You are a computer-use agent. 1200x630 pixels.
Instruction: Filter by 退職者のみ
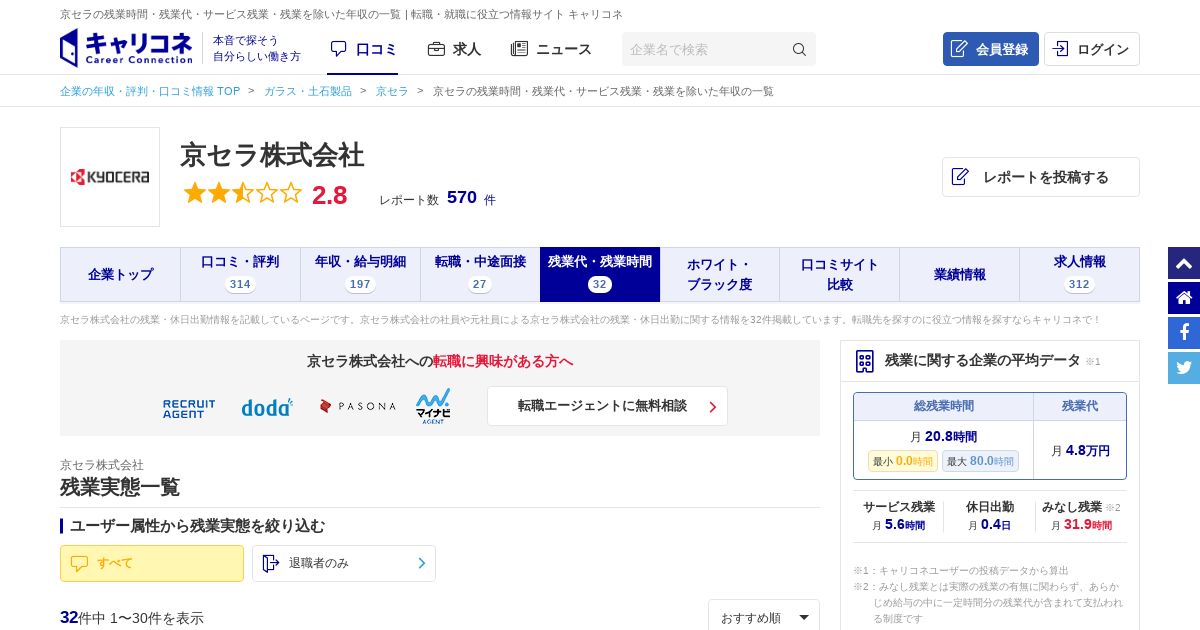tap(344, 563)
